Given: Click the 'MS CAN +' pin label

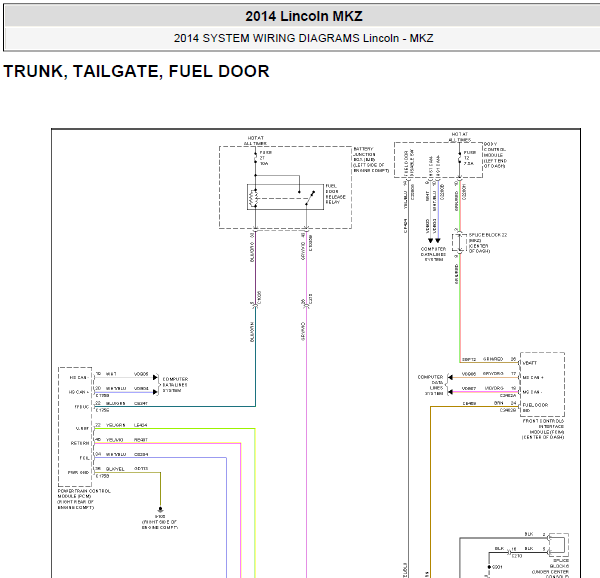Looking at the screenshot, I should point(533,378).
